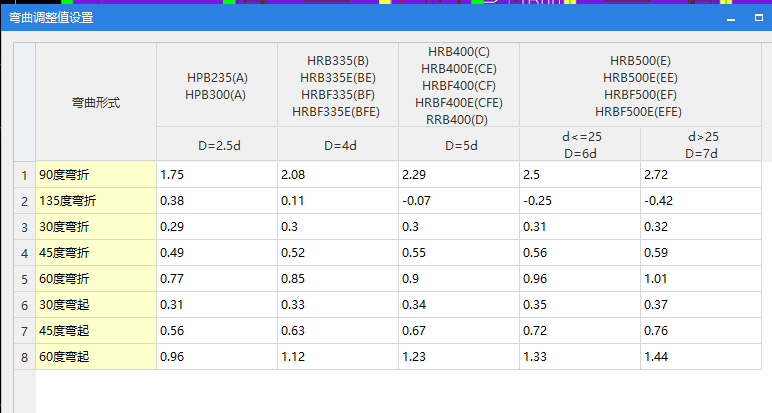Edit the 0.33 value for 30度弯起
Image resolution: width=772 pixels, height=413 pixels.
click(338, 305)
